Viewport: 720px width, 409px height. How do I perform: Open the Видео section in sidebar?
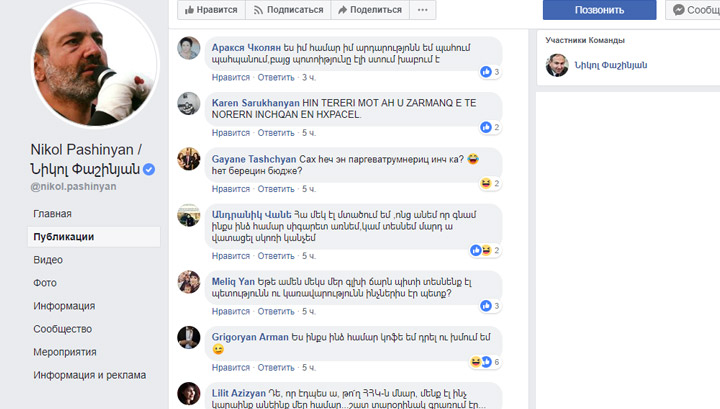(x=48, y=260)
